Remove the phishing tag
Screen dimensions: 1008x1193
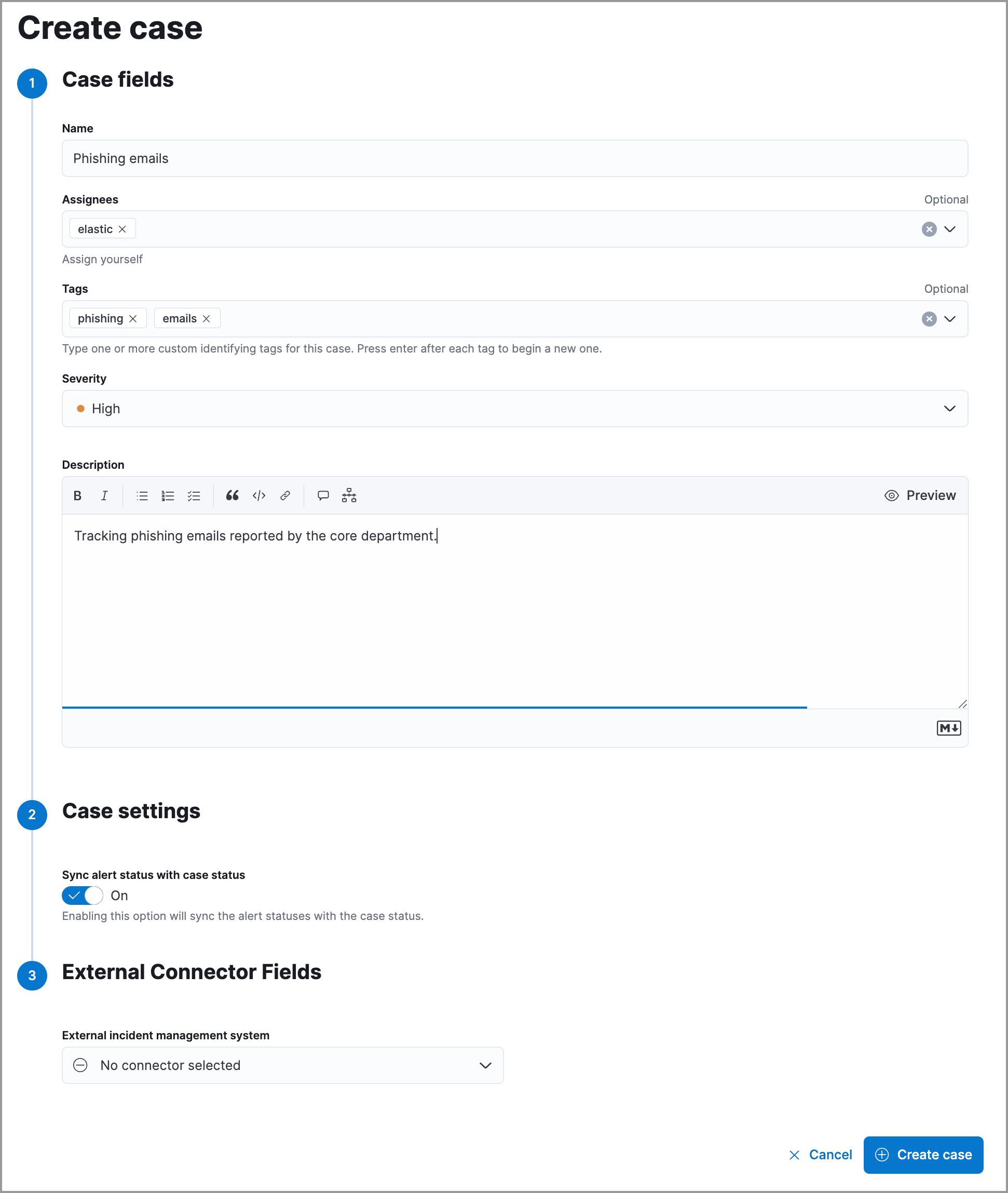pos(133,318)
